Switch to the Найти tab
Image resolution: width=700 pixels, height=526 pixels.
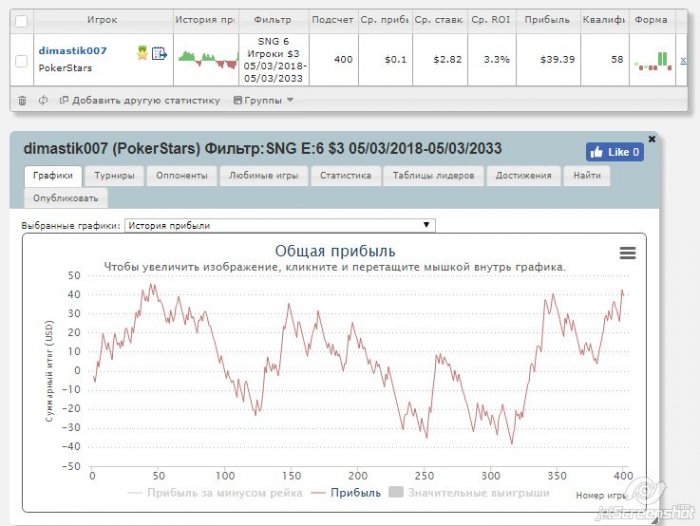(587, 175)
